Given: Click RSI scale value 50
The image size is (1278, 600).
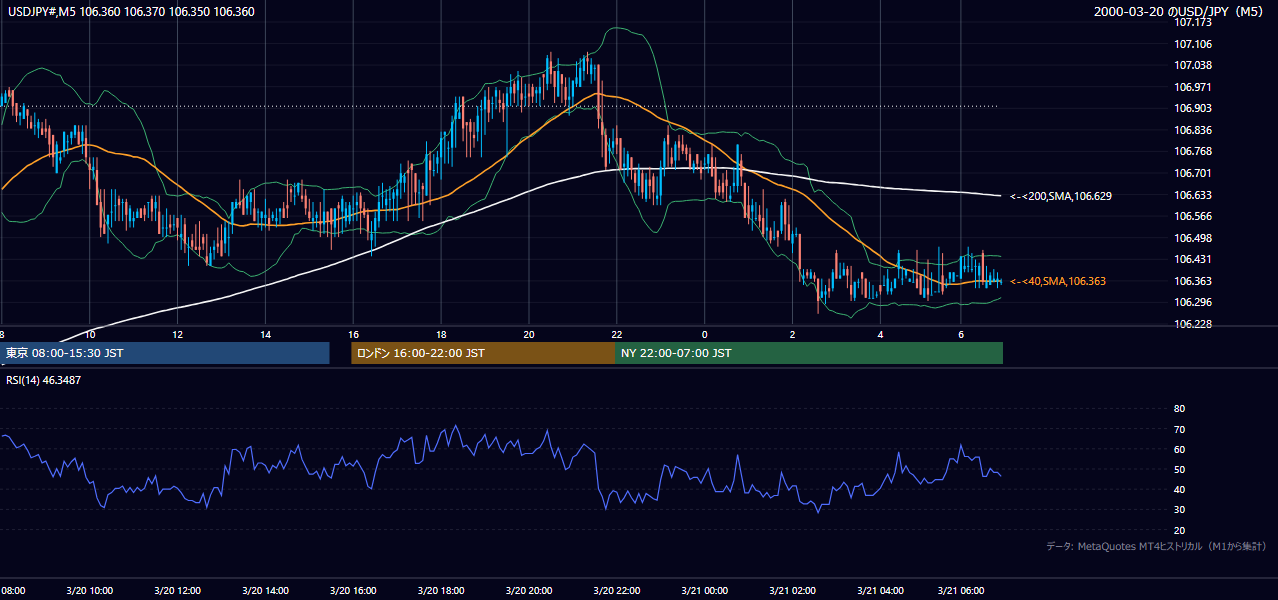Looking at the screenshot, I should click(1179, 469).
